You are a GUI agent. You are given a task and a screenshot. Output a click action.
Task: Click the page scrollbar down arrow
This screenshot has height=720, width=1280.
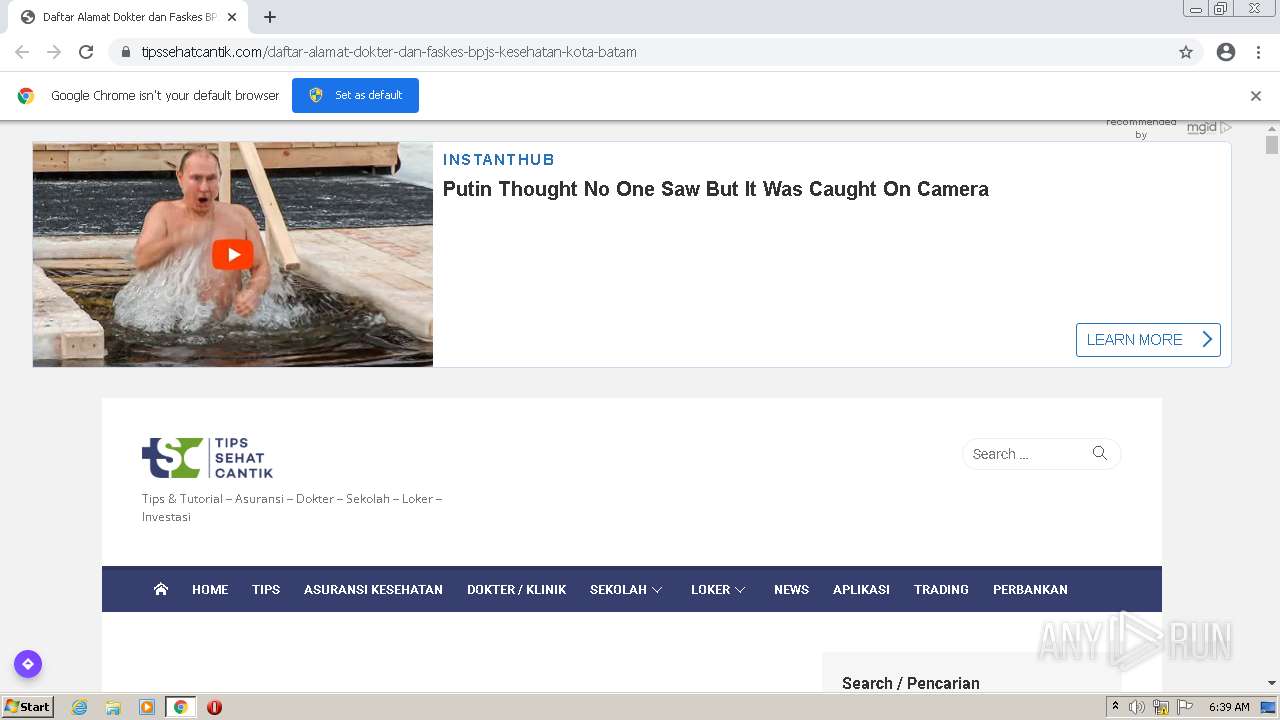(1272, 683)
